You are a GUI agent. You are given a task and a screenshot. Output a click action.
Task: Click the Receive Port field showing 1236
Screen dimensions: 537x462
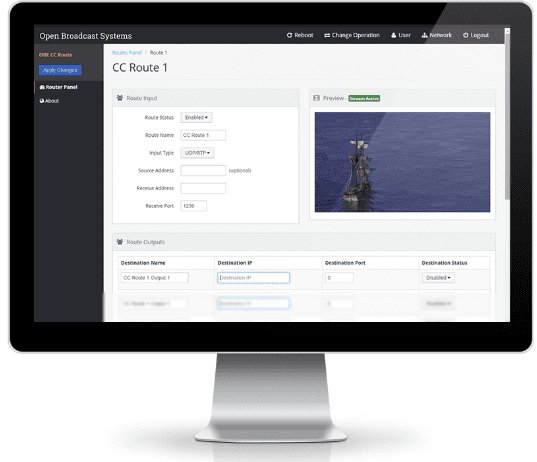click(x=193, y=206)
